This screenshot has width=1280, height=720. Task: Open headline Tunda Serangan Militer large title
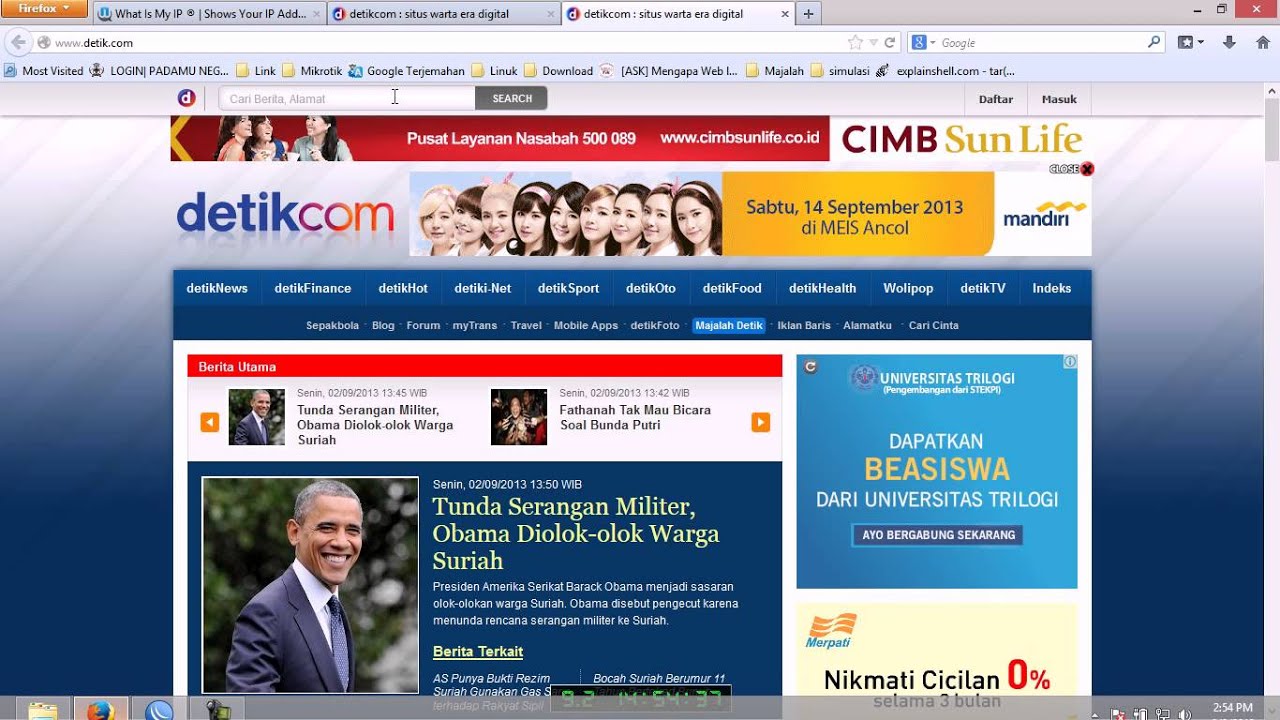(x=576, y=533)
